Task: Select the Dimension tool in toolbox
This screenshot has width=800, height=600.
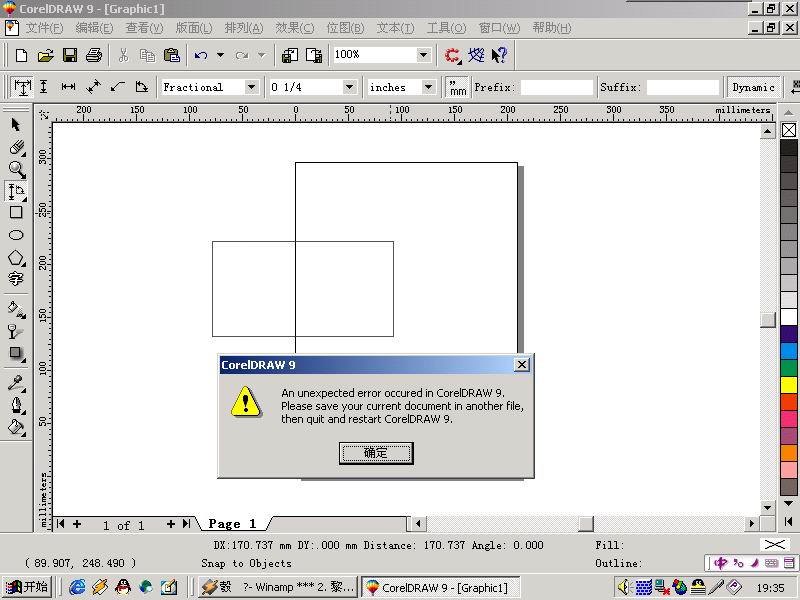Action: tap(16, 191)
